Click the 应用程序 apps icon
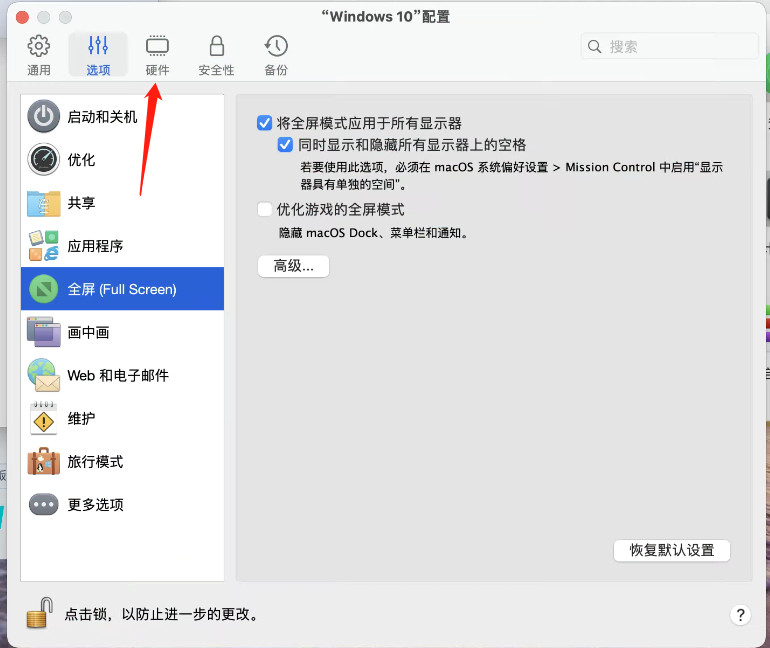 pyautogui.click(x=44, y=246)
